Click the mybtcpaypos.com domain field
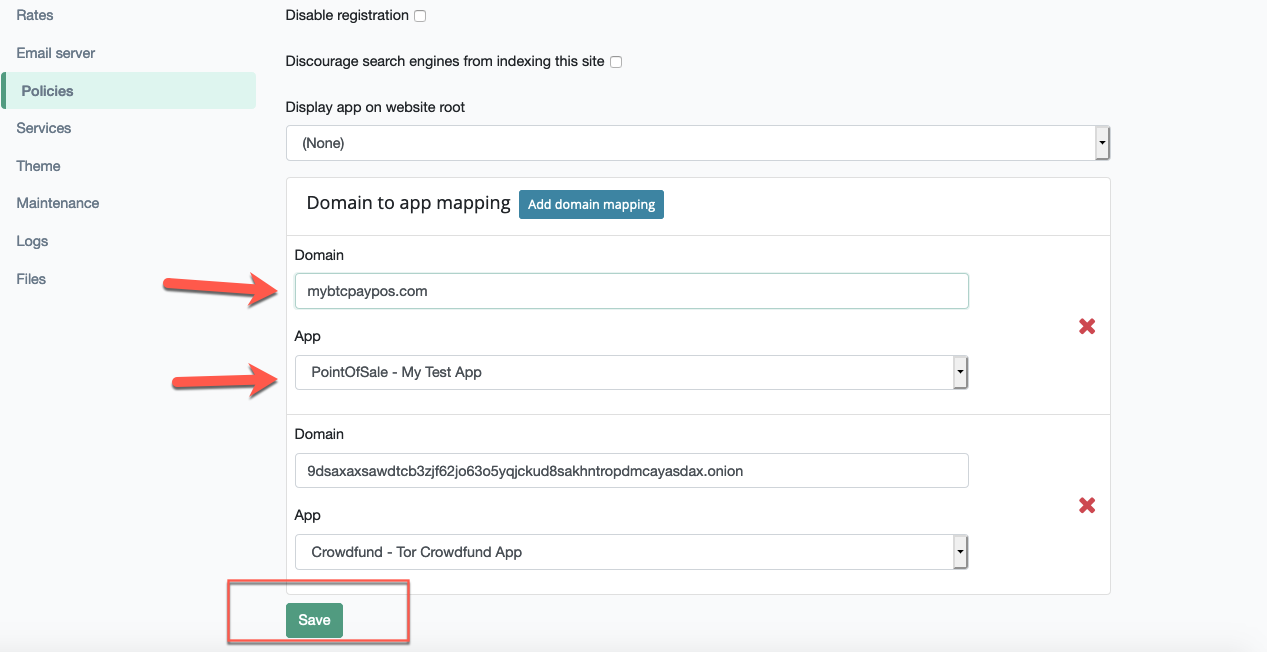 click(631, 291)
